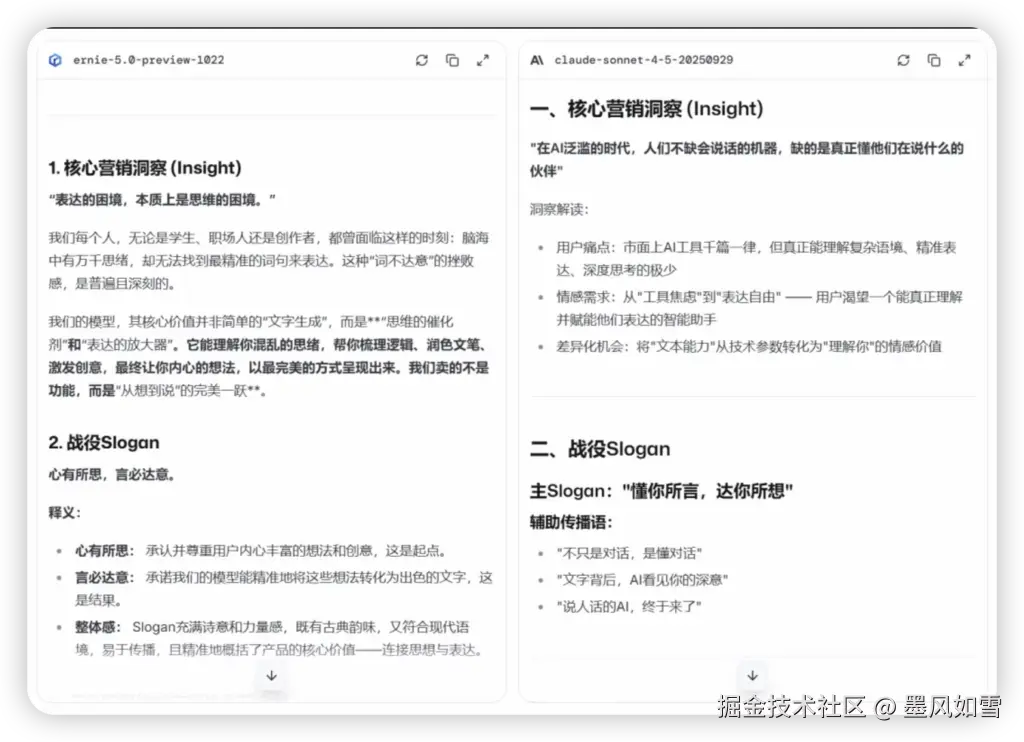Click bullet "说人话的AI，终于来了"
Image resolution: width=1024 pixels, height=742 pixels.
(629, 607)
